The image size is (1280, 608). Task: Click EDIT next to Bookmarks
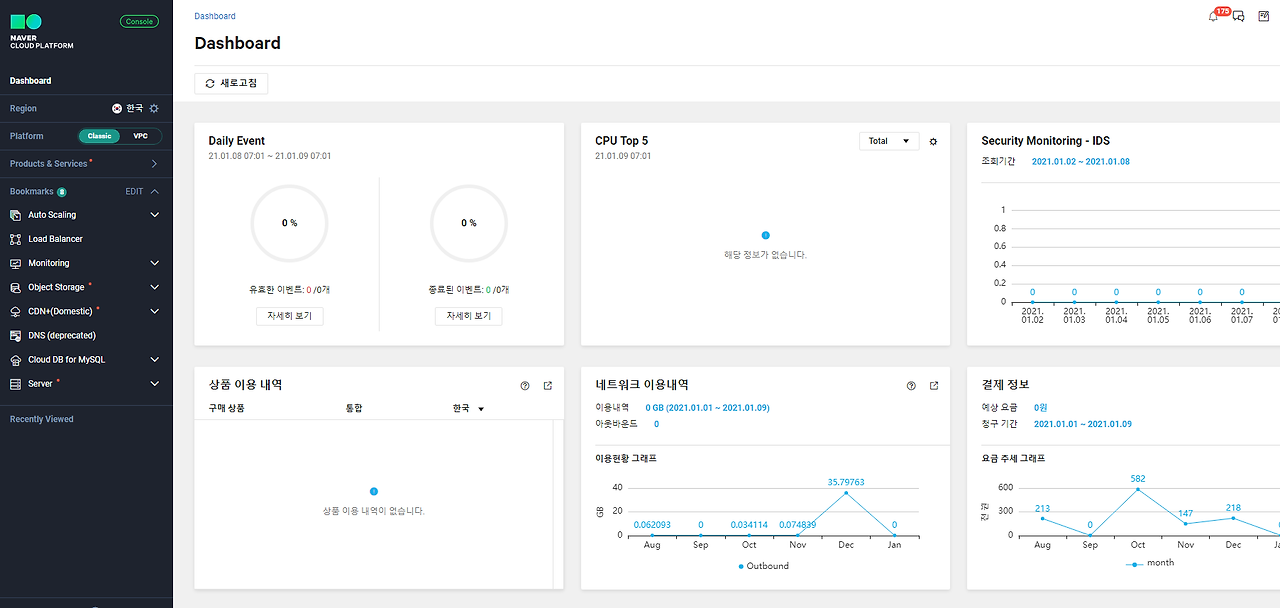click(x=134, y=191)
